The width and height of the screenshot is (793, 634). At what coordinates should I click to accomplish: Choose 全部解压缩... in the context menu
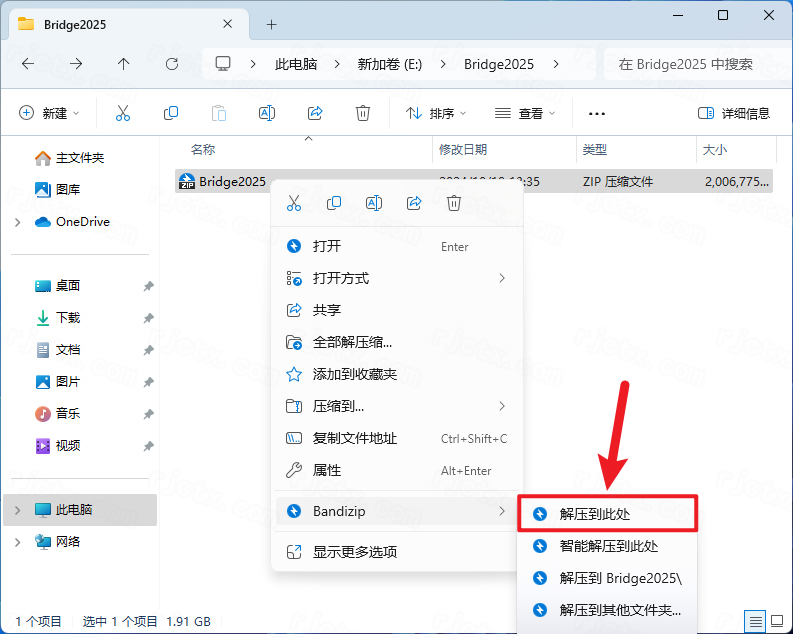tap(396, 342)
